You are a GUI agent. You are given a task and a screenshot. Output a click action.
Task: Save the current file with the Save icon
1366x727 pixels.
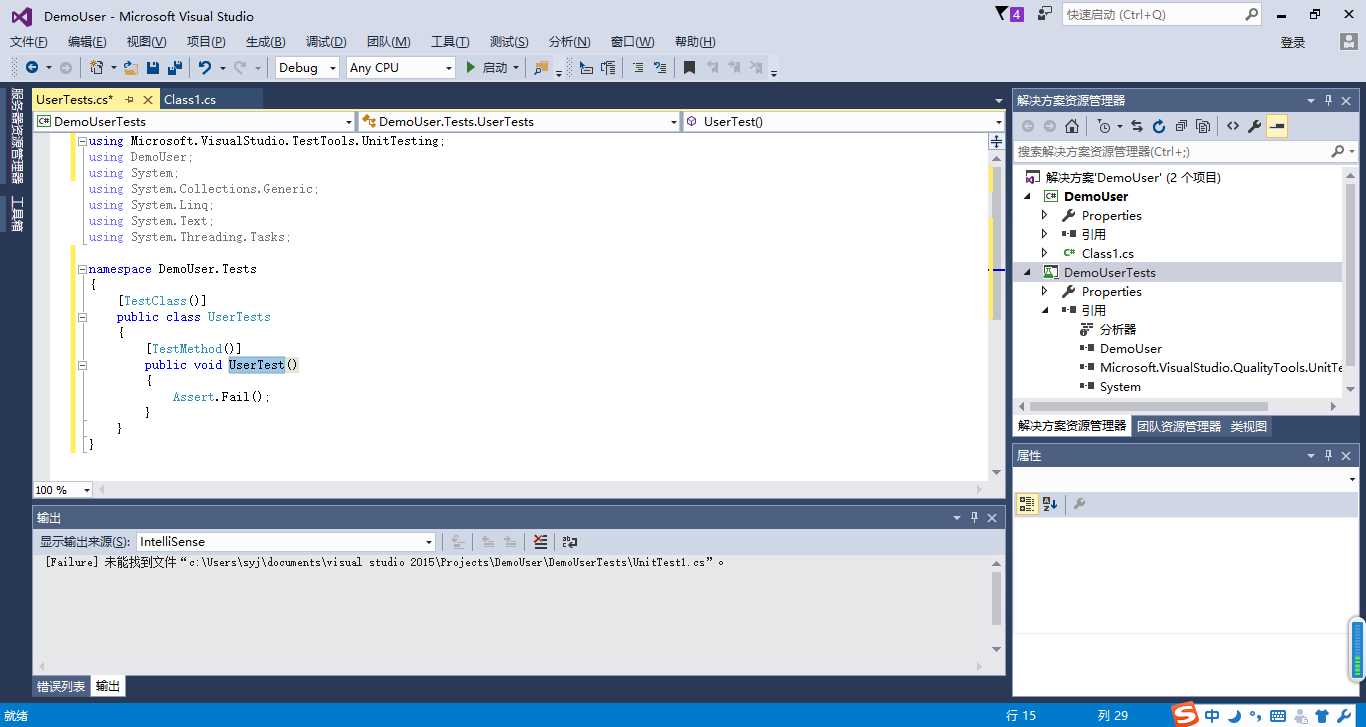153,67
